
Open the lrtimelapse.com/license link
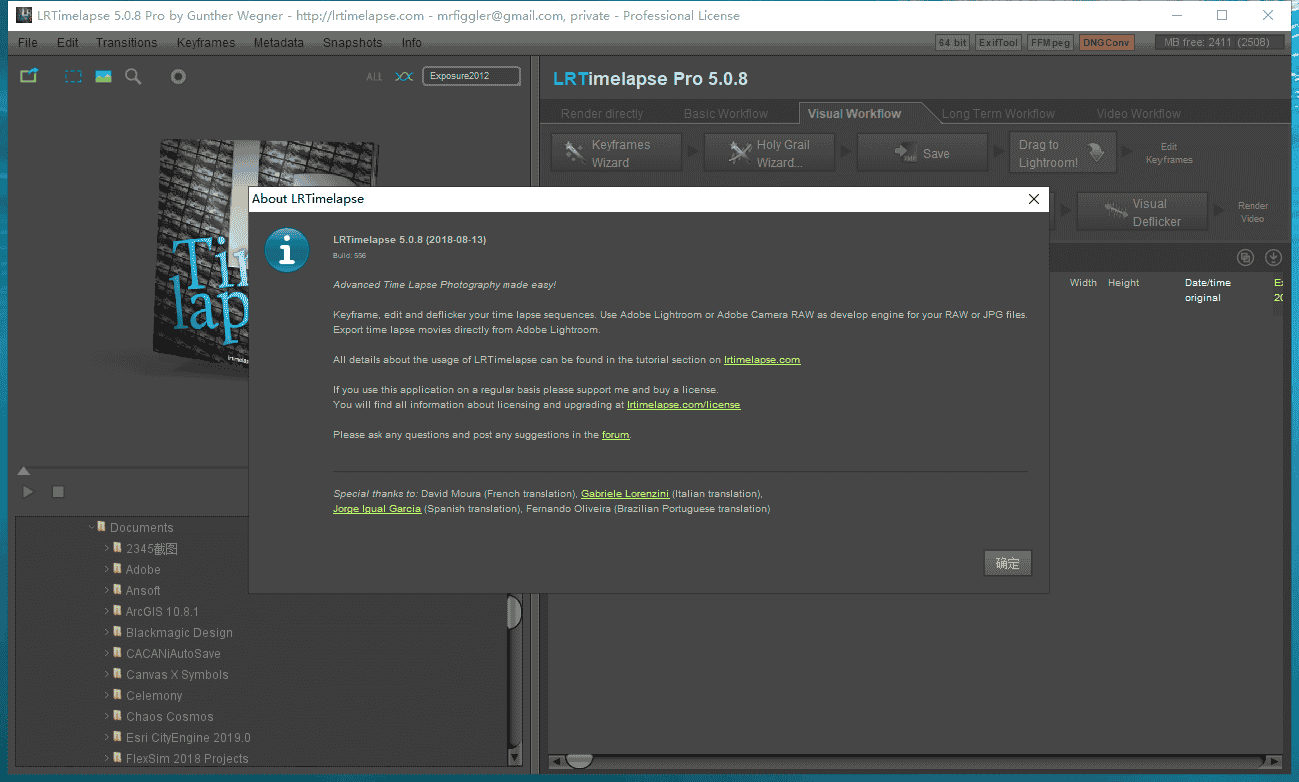tap(683, 405)
